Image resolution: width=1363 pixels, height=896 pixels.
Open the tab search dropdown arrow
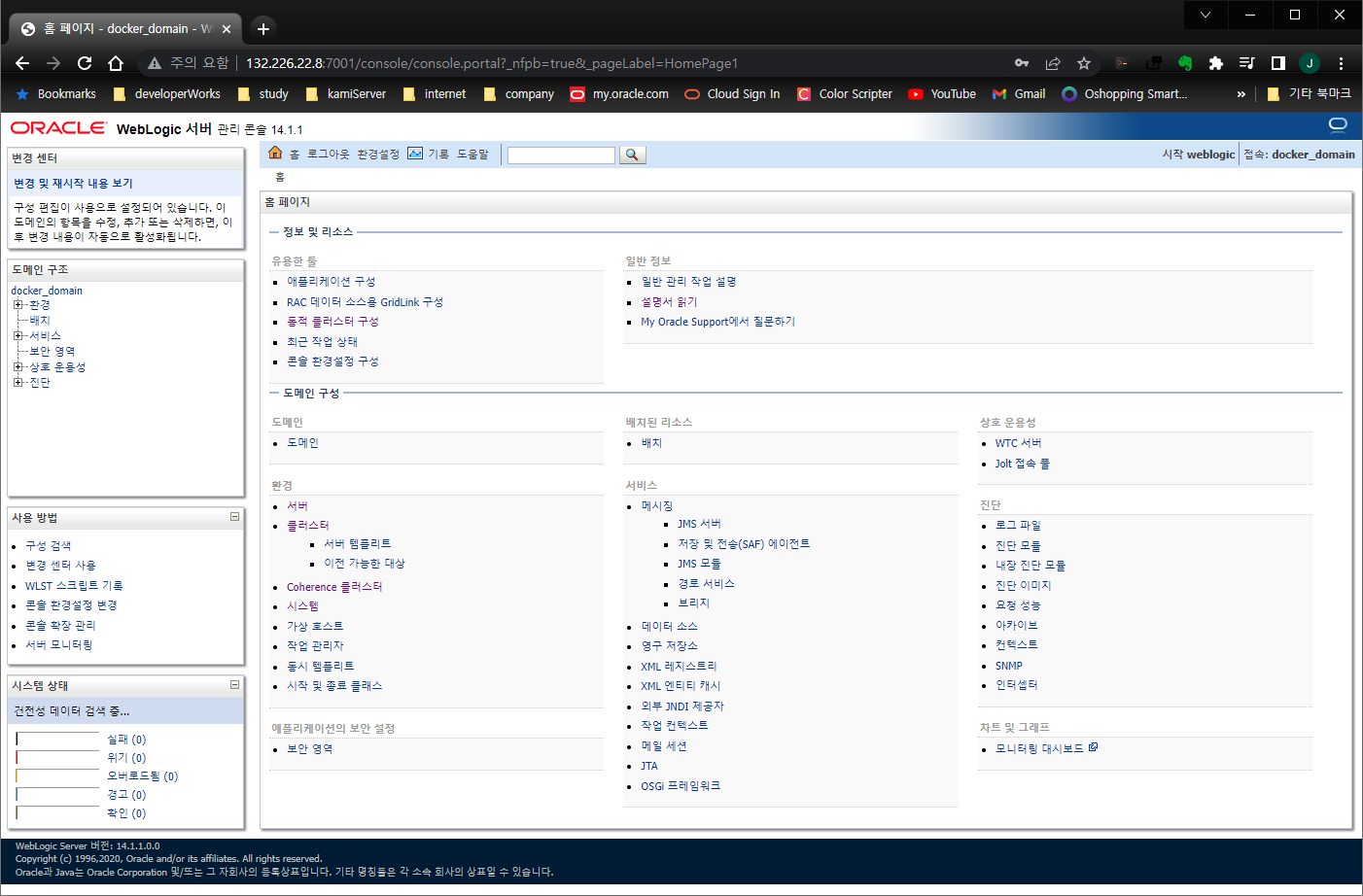(x=1206, y=15)
